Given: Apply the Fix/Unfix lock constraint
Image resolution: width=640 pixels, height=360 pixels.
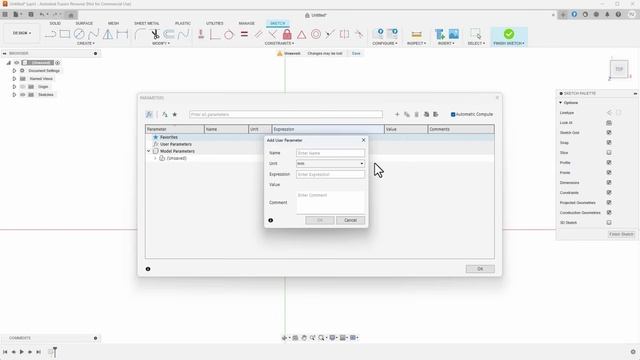Looking at the screenshot, I should 287,34.
